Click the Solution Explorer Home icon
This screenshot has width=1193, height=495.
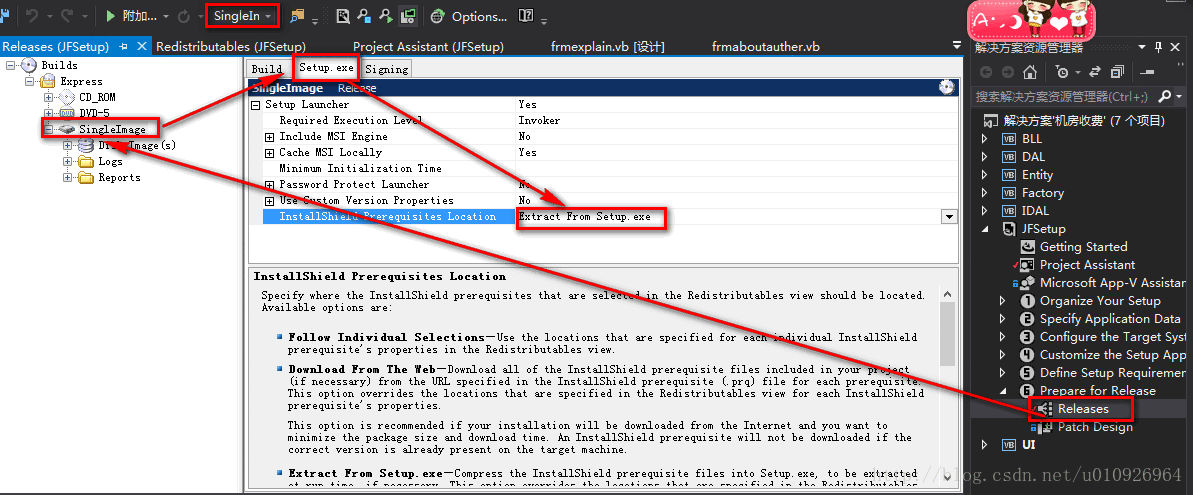tap(1029, 72)
